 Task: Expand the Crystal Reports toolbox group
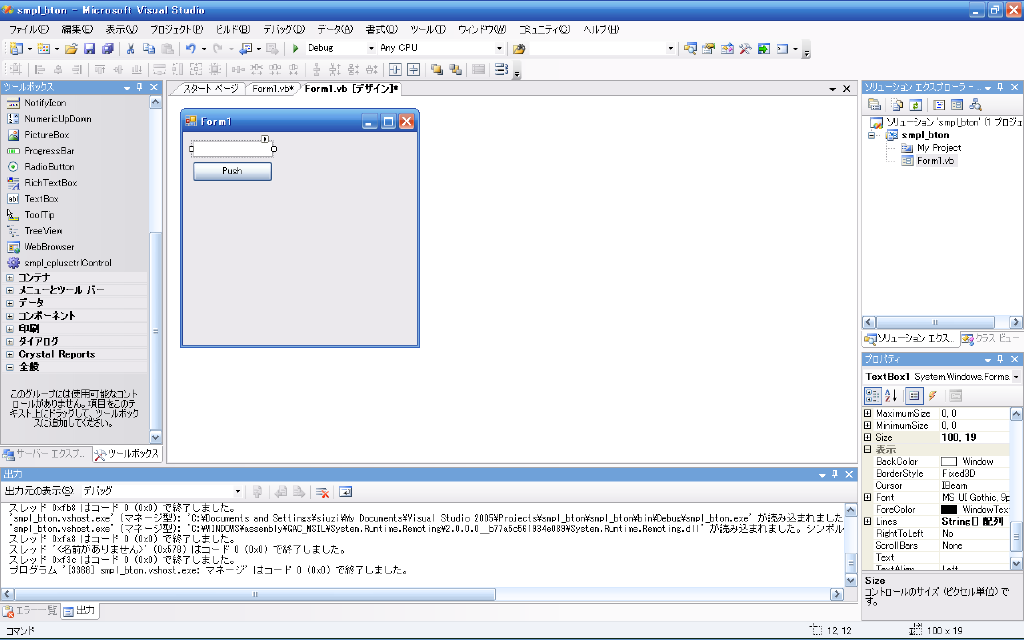[x=10, y=354]
